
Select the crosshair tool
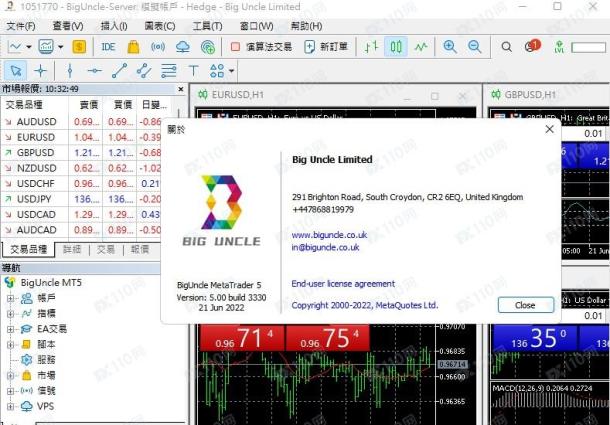click(40, 71)
